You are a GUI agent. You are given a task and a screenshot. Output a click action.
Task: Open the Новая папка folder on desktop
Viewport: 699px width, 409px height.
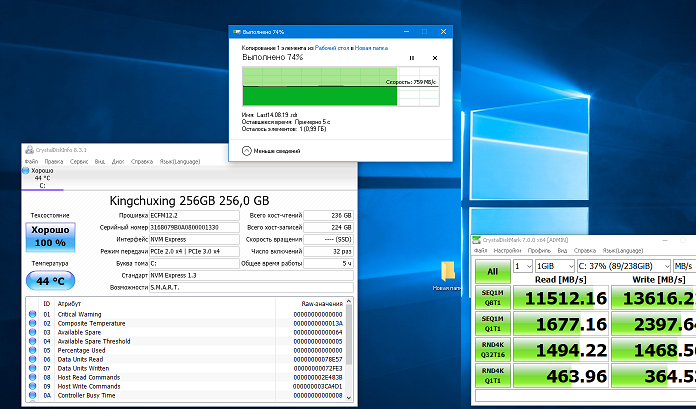pos(447,275)
